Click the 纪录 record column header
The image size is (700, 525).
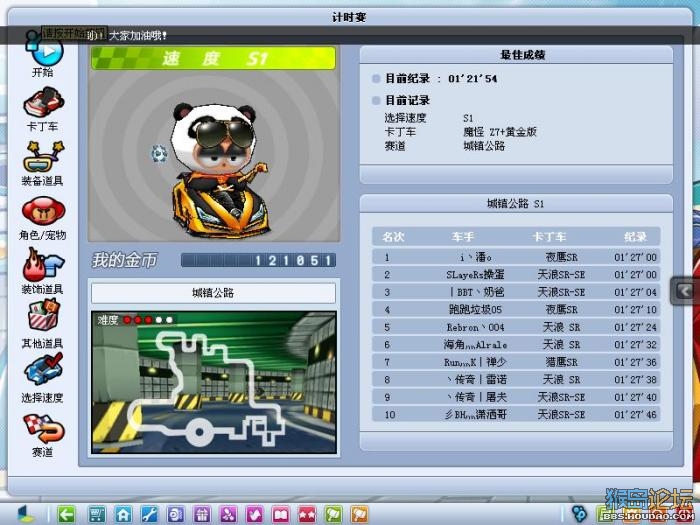(635, 237)
